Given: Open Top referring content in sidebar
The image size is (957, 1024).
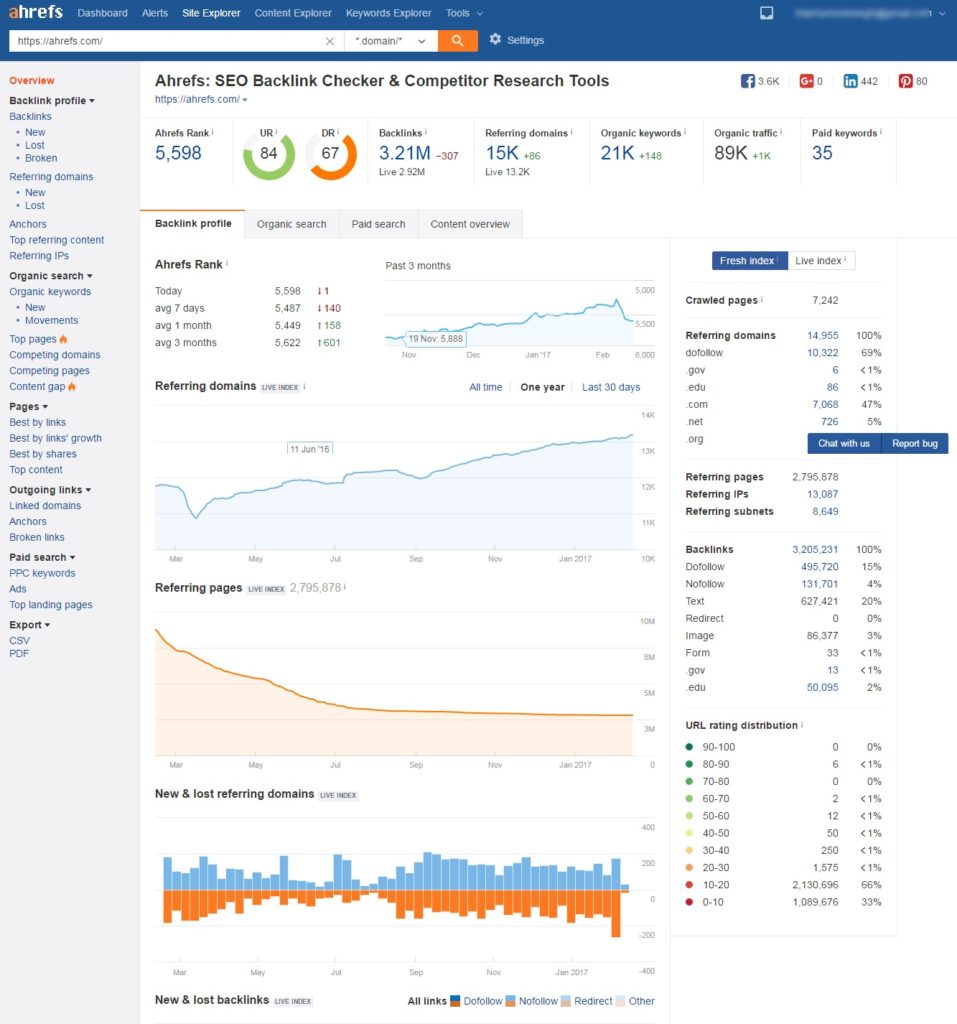Looking at the screenshot, I should tap(57, 240).
